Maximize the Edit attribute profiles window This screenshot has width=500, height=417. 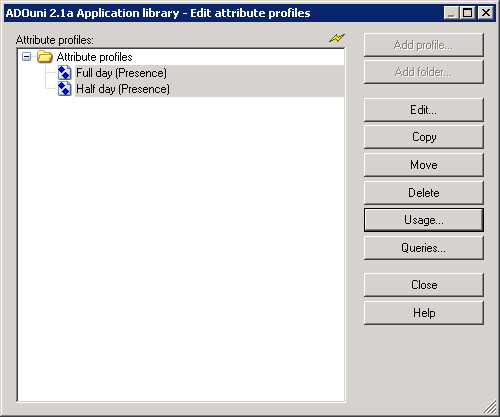[x=468, y=13]
